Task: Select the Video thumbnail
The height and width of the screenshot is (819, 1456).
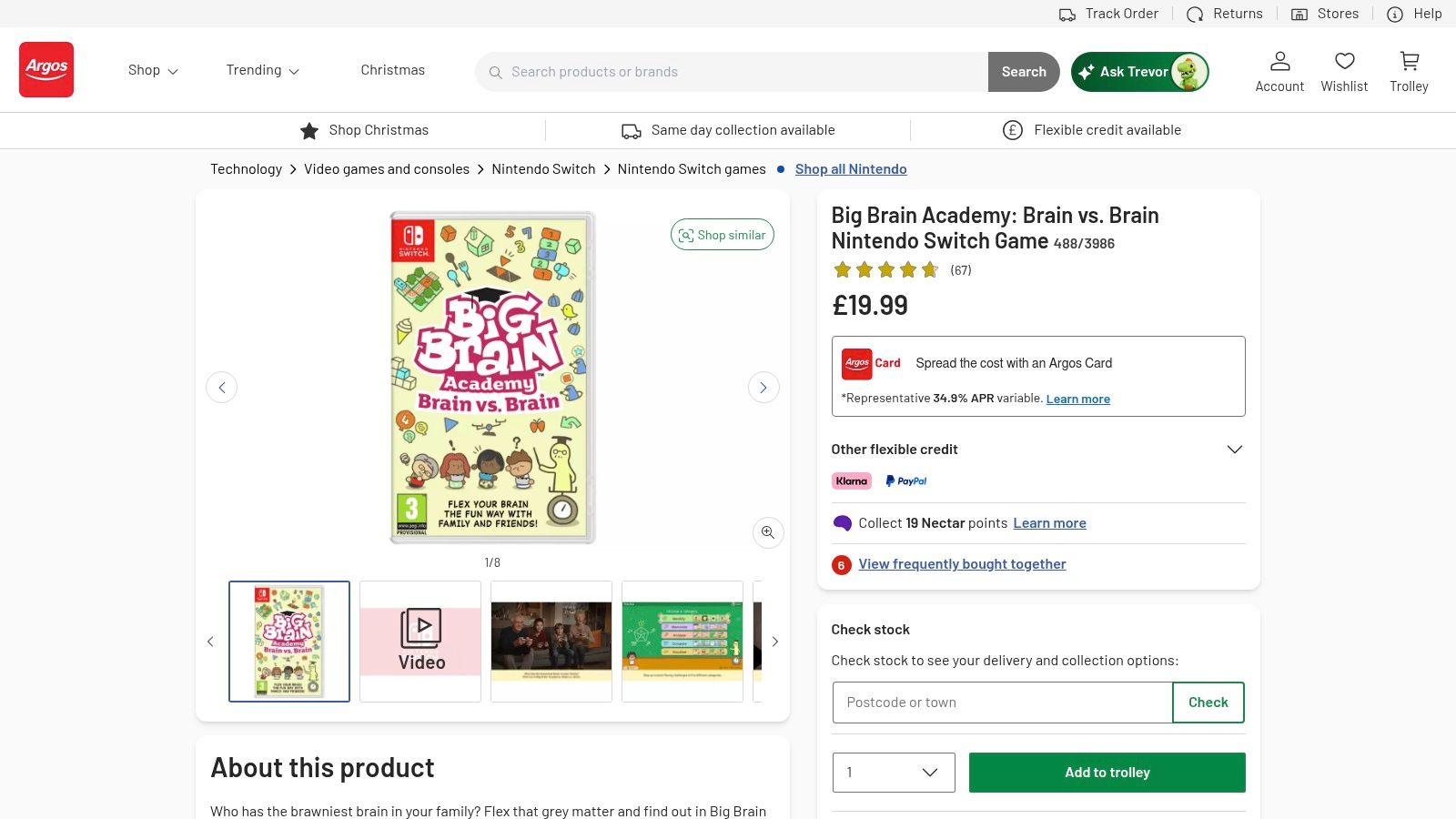Action: [x=420, y=641]
